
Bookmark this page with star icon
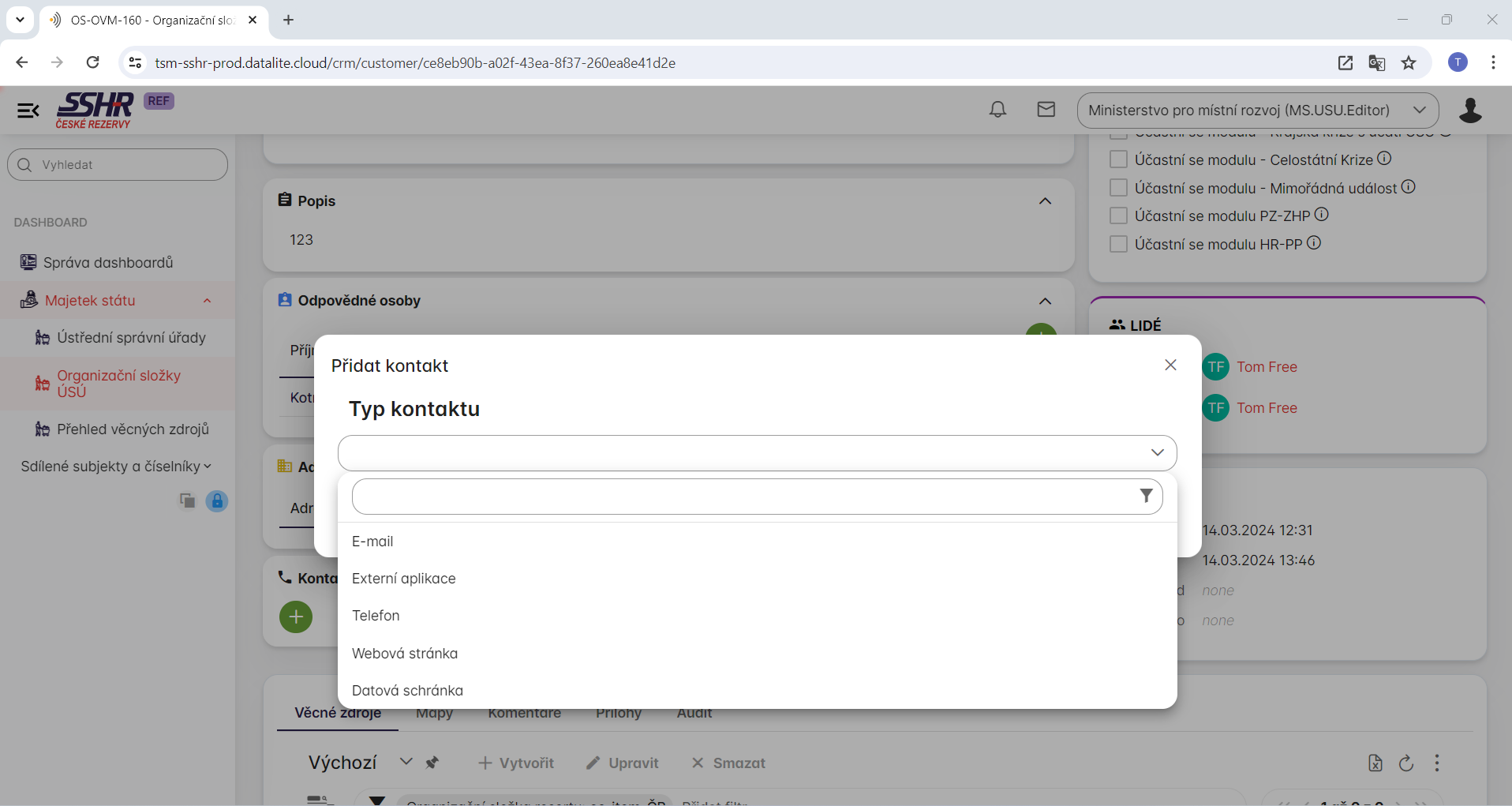tap(1409, 63)
